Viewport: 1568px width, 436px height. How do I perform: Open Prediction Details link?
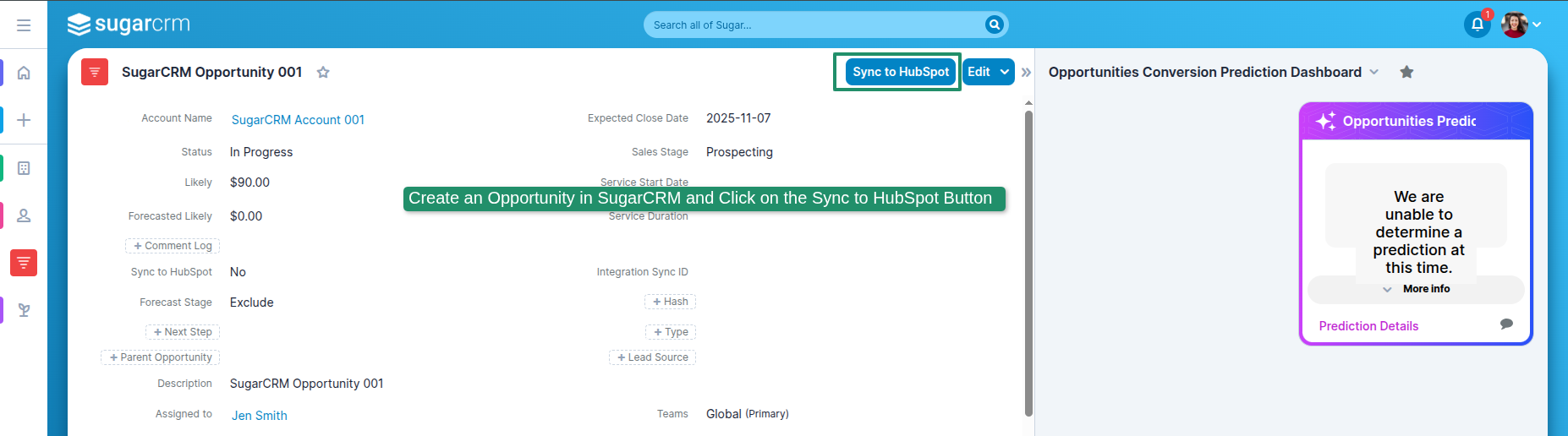pos(1368,326)
